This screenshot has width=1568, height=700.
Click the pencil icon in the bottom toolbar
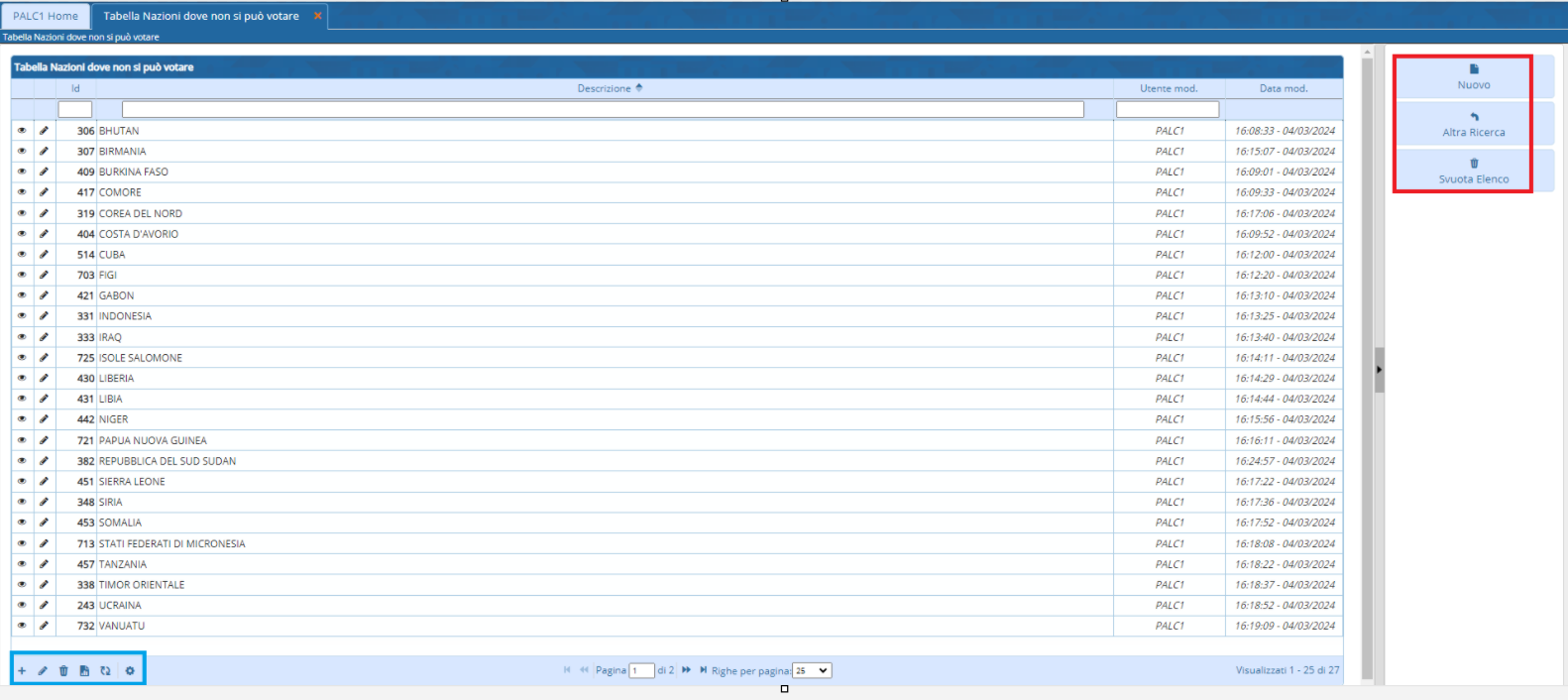point(43,671)
